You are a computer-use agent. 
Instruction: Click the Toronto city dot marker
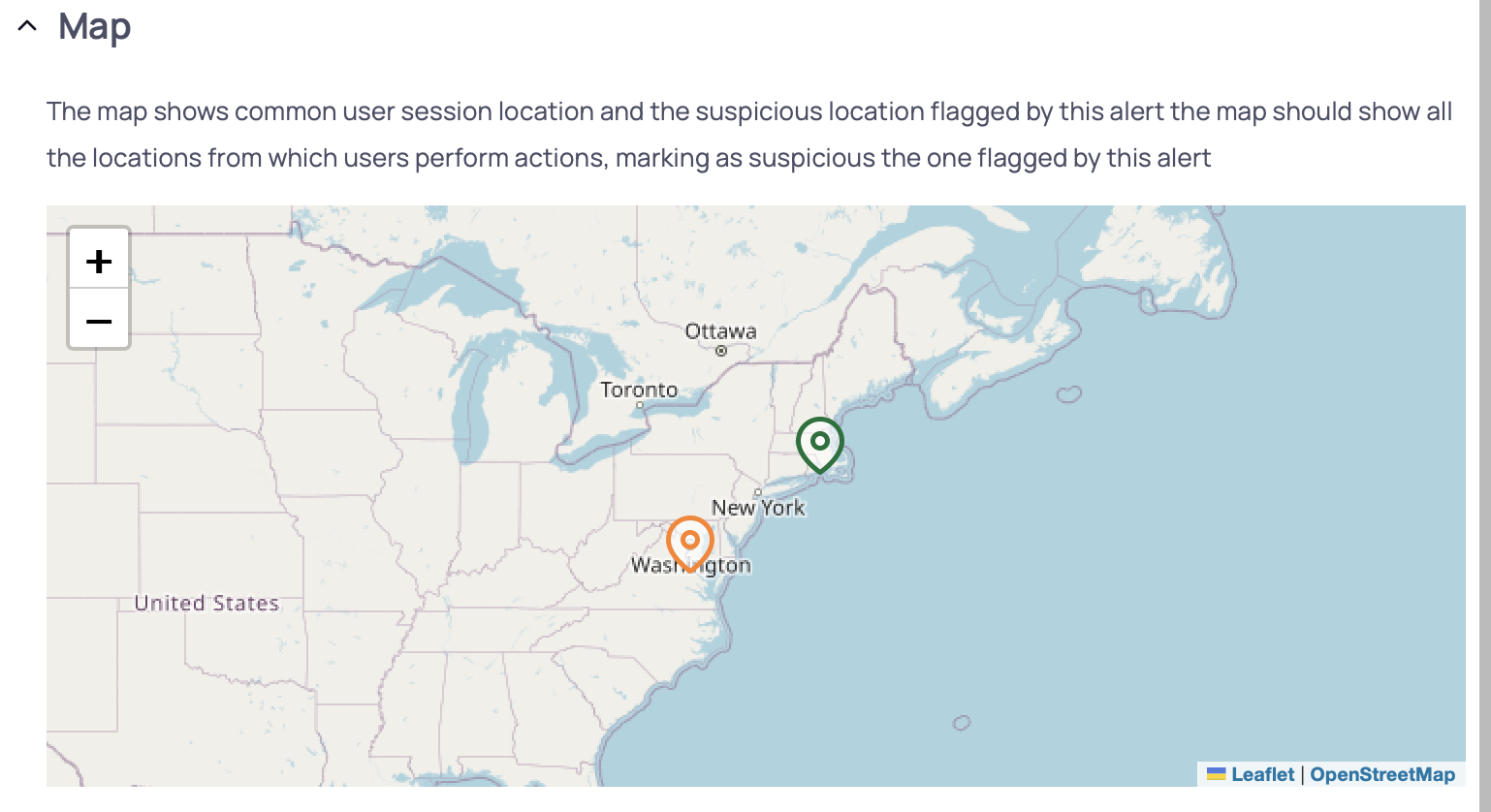click(x=640, y=405)
